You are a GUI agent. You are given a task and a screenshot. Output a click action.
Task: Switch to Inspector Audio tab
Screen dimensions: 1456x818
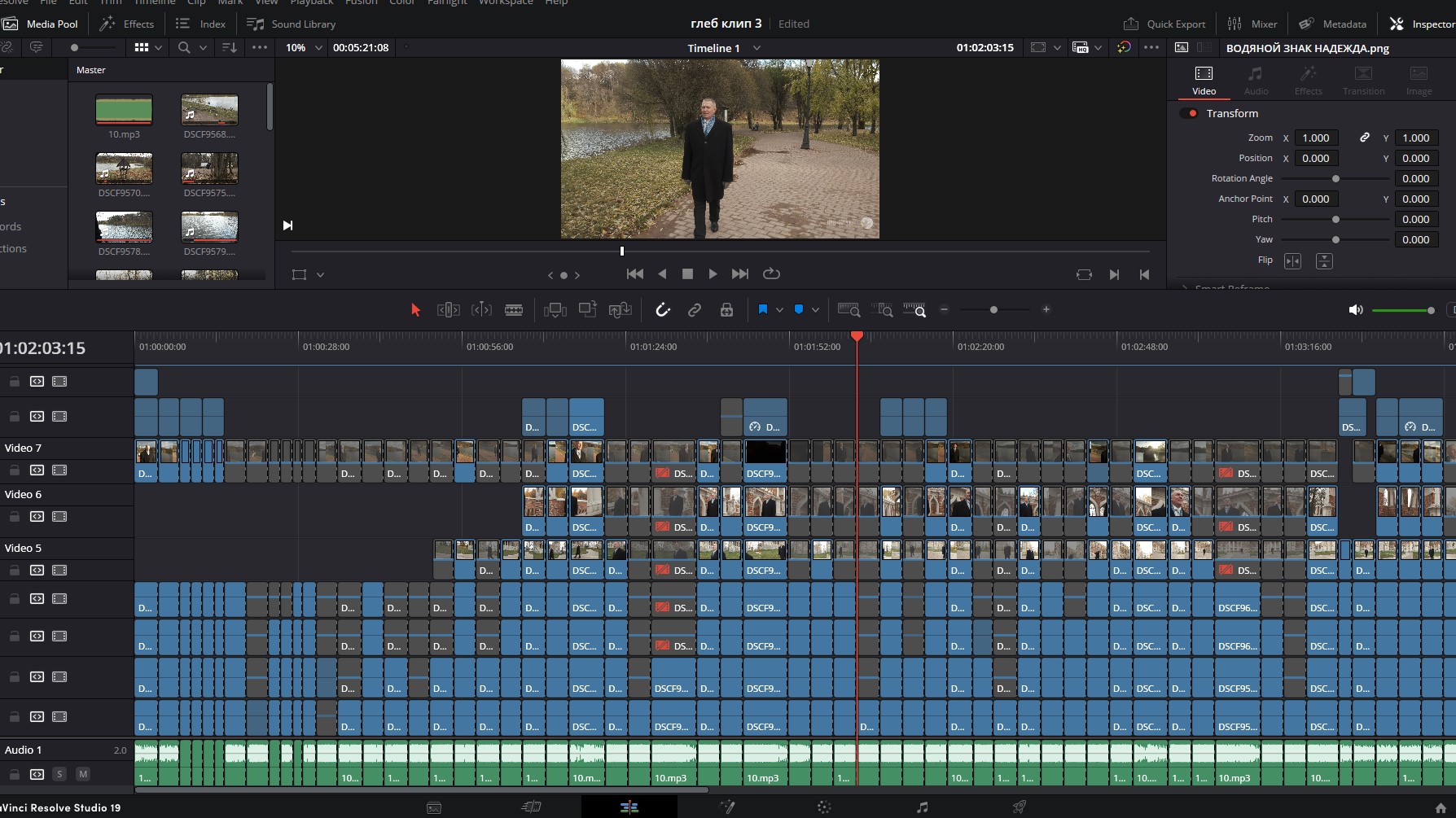tap(1256, 81)
